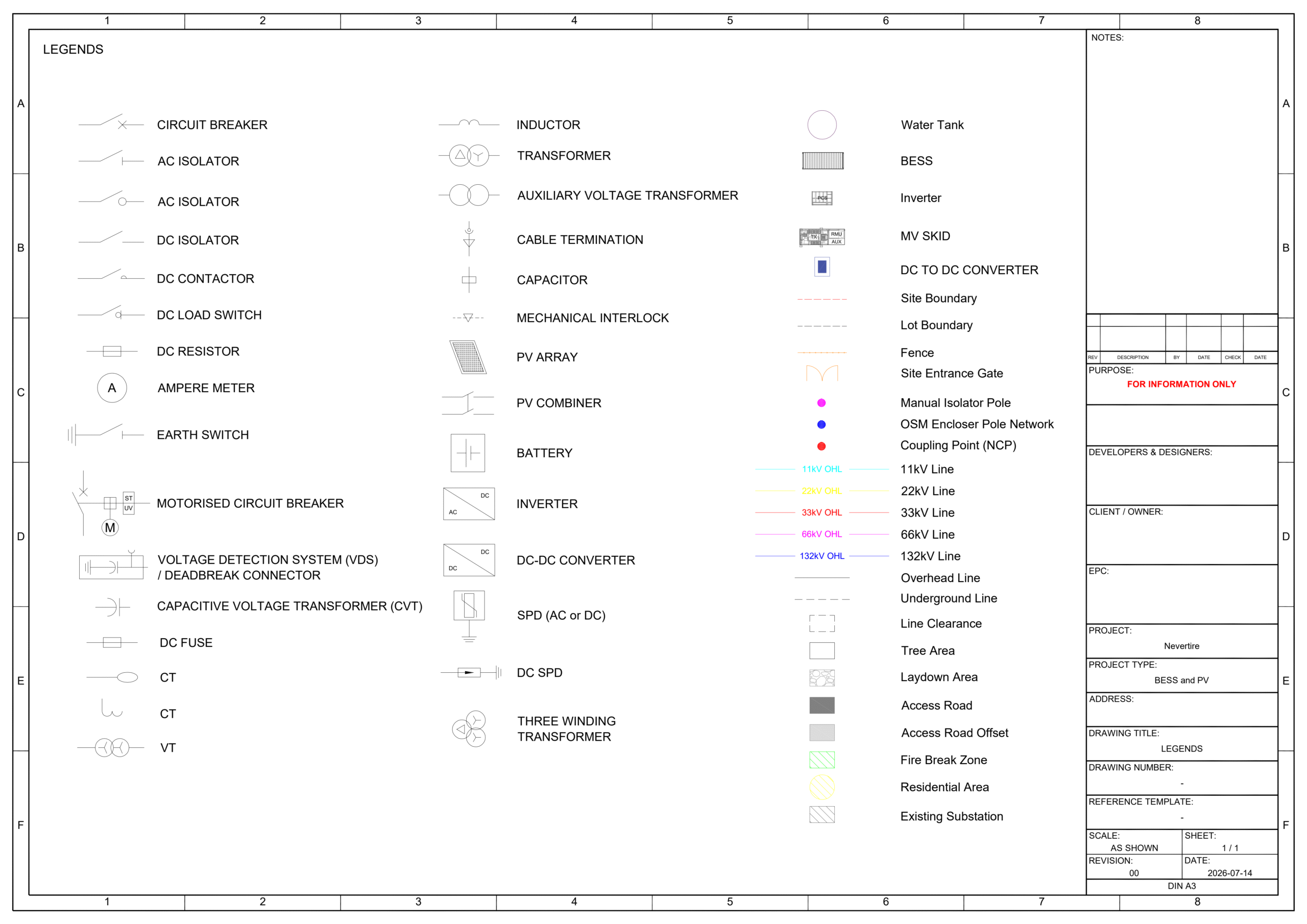This screenshot has width=1307, height=924.
Task: Click the PV array panel symbol
Action: (x=468, y=357)
